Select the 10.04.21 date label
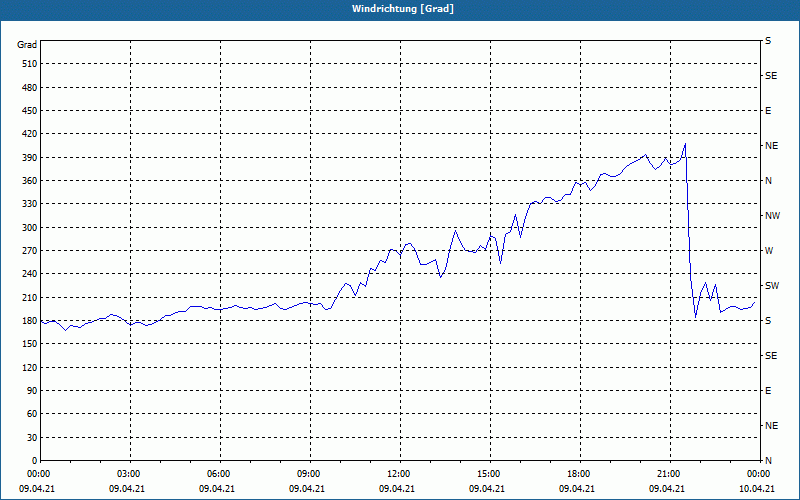800x500 pixels. 757,489
